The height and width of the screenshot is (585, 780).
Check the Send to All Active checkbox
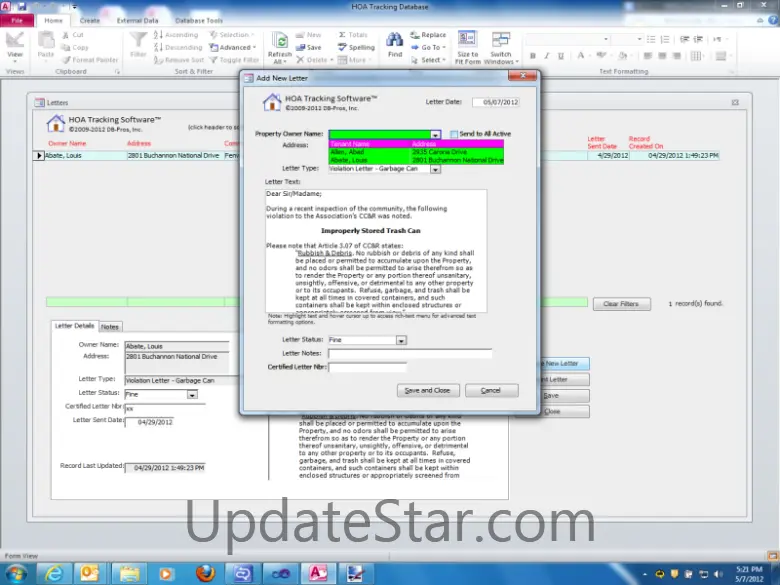point(454,134)
